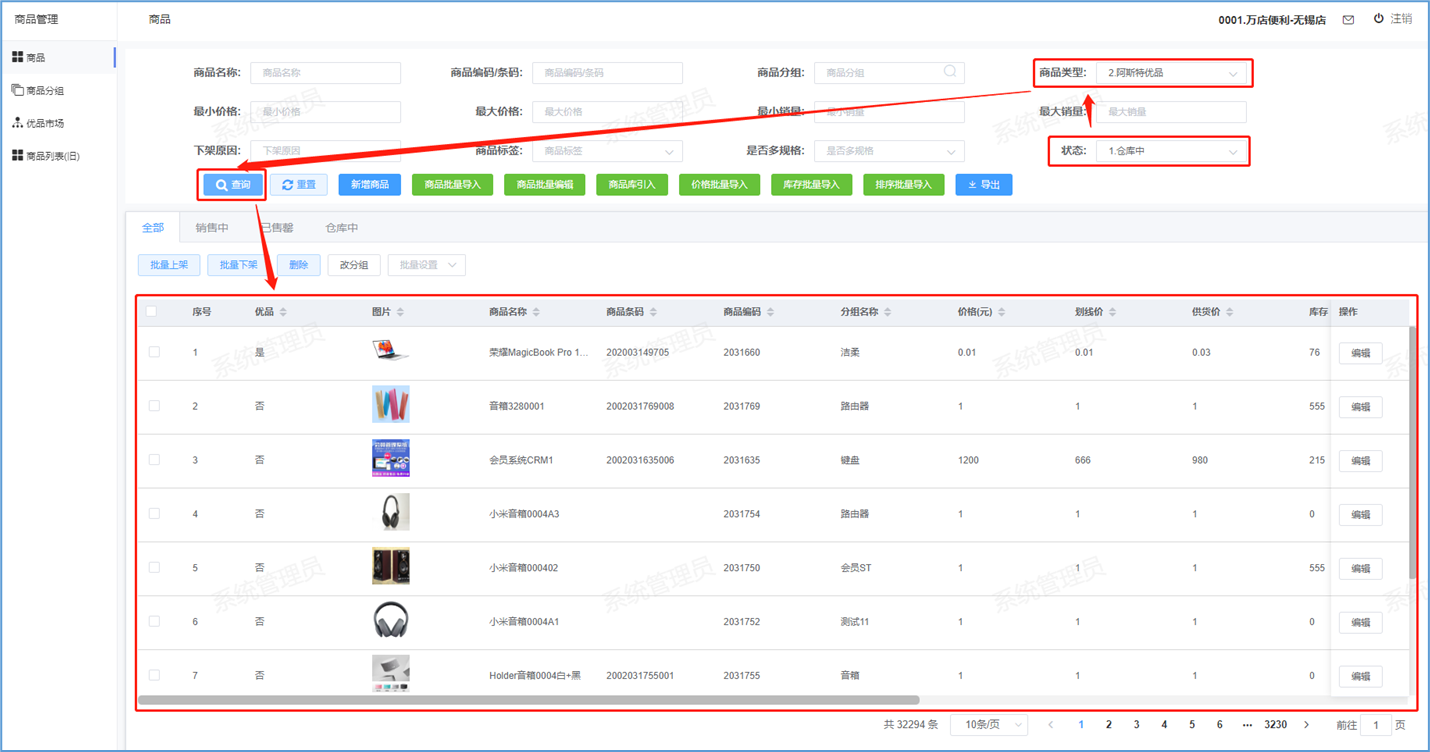Click the power logout icon

[1379, 19]
